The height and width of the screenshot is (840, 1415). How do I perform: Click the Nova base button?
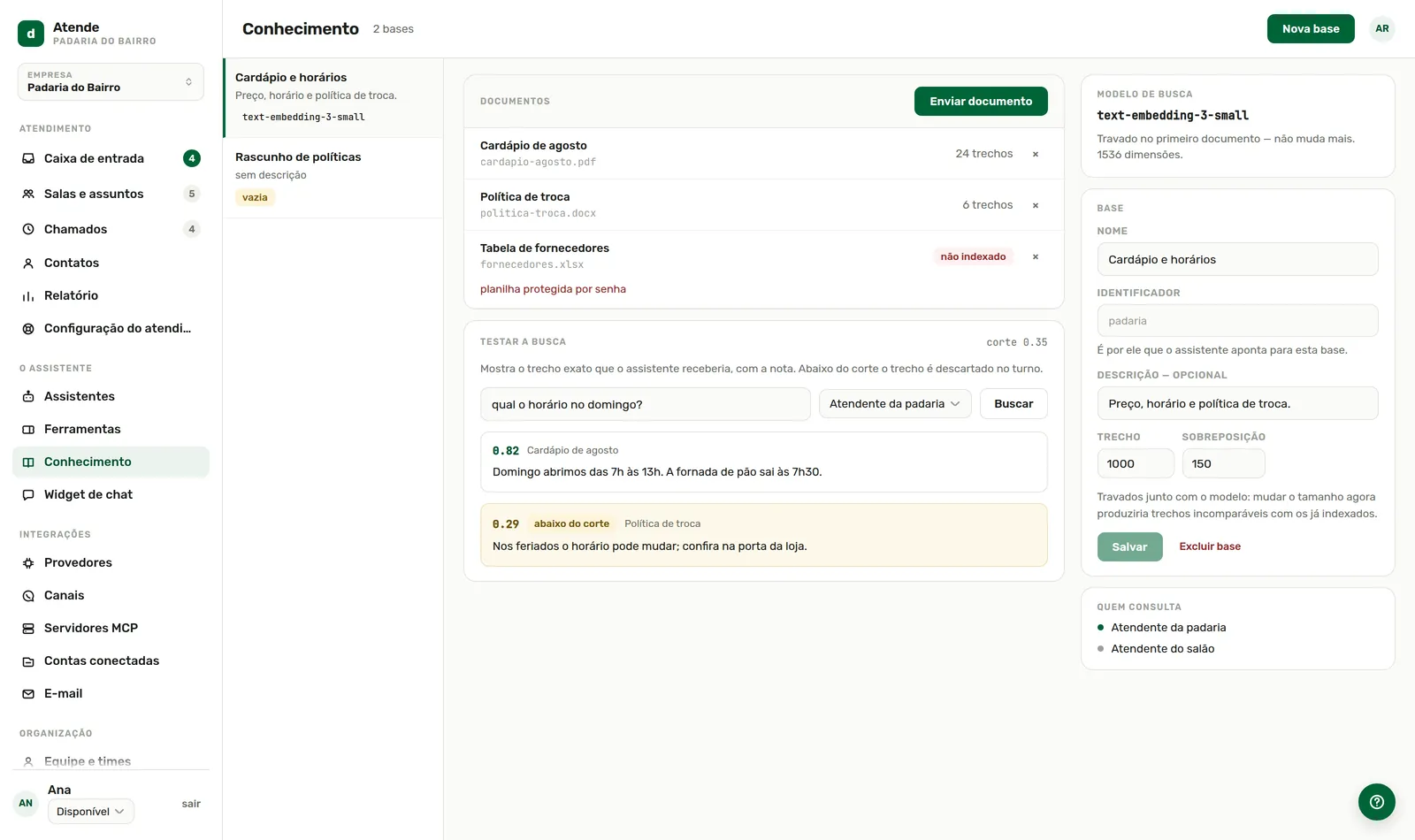(1311, 28)
